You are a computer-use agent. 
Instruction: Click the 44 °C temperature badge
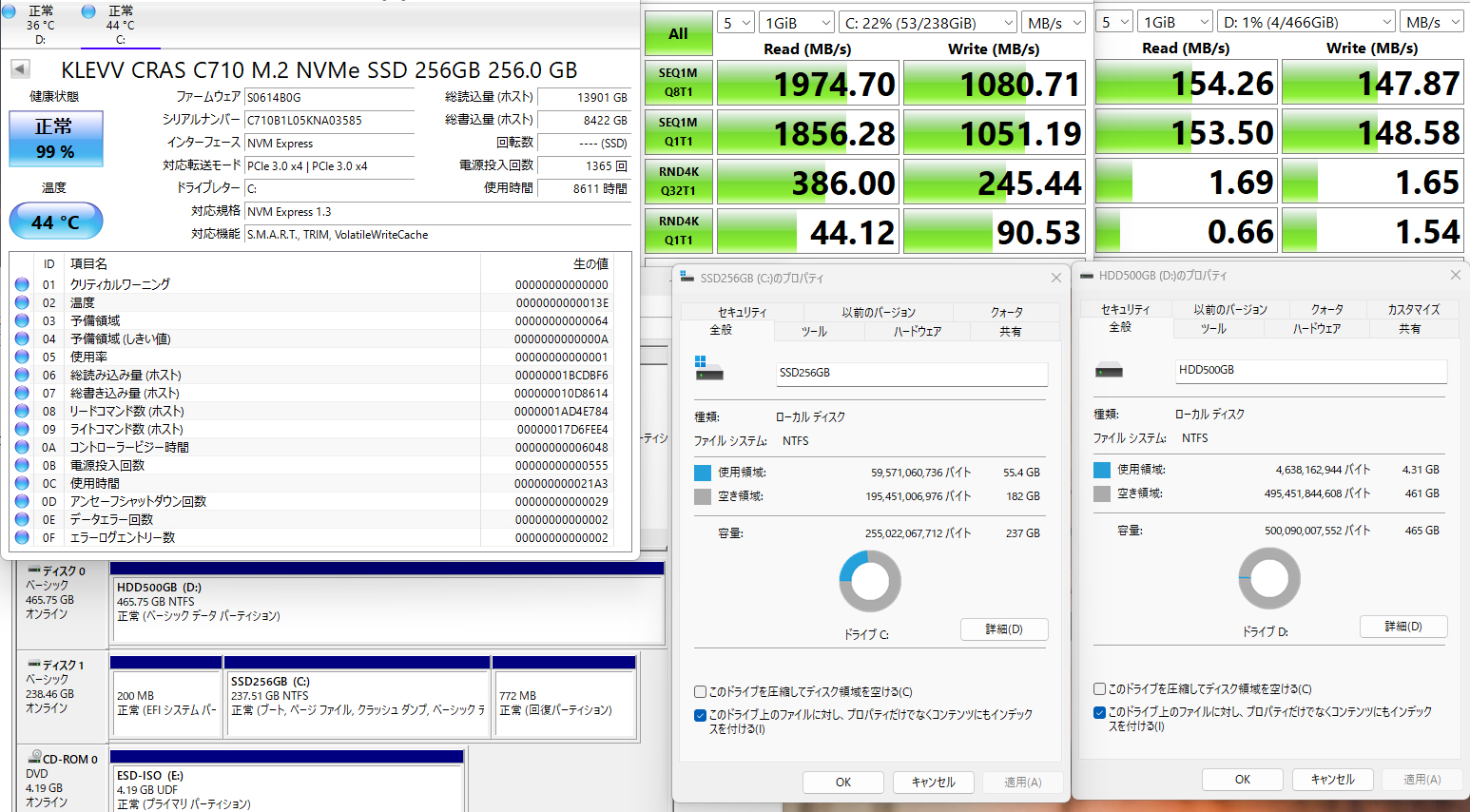[55, 222]
